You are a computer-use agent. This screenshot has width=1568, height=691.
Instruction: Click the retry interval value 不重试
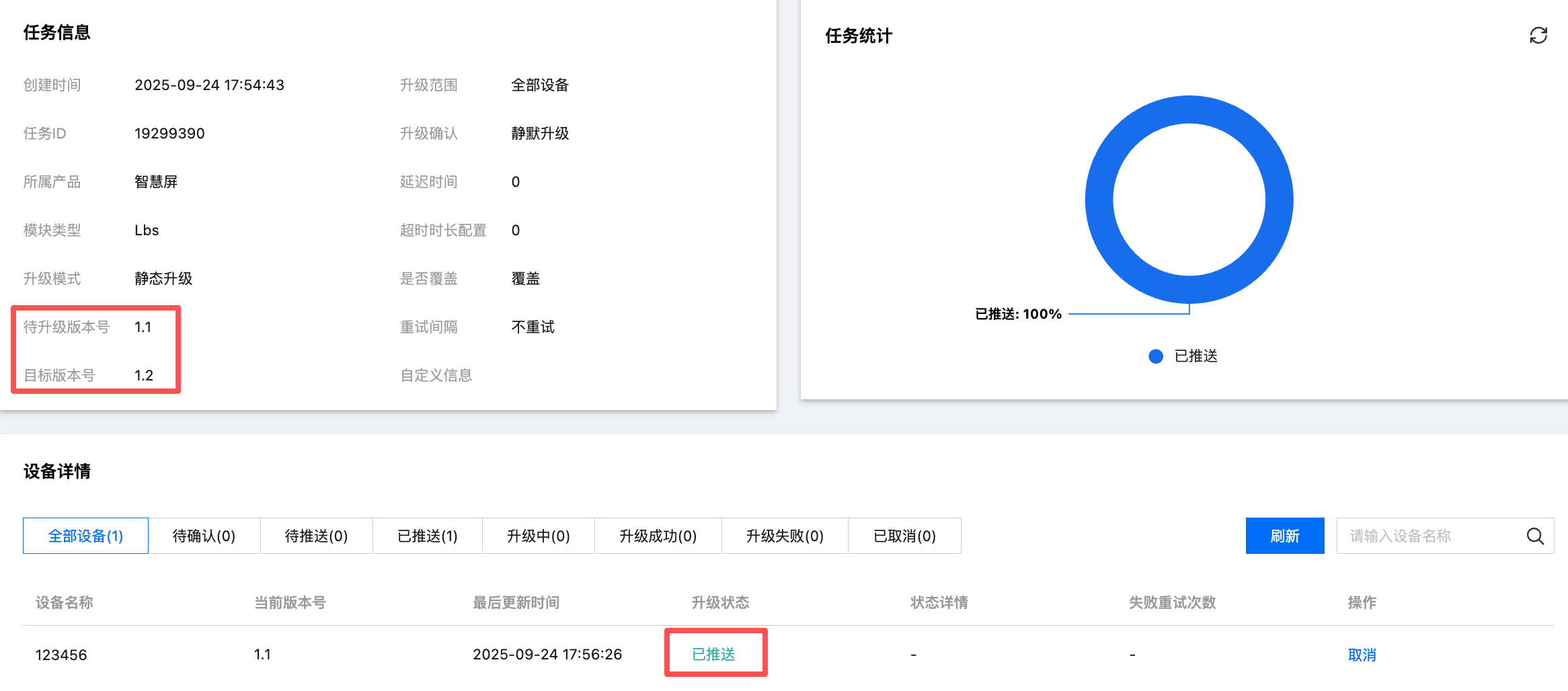pyautogui.click(x=533, y=327)
